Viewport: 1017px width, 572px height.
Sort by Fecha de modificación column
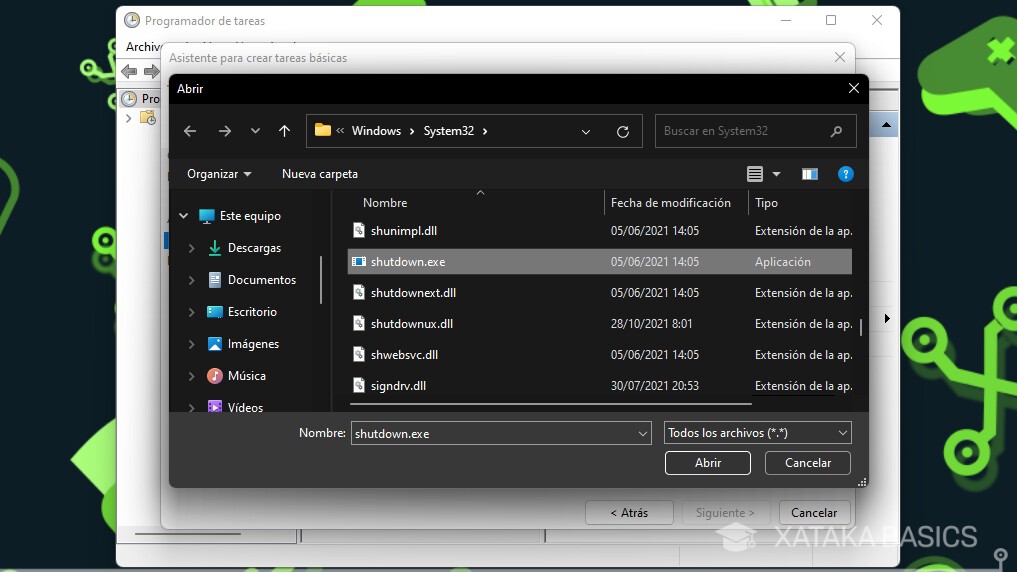point(670,203)
